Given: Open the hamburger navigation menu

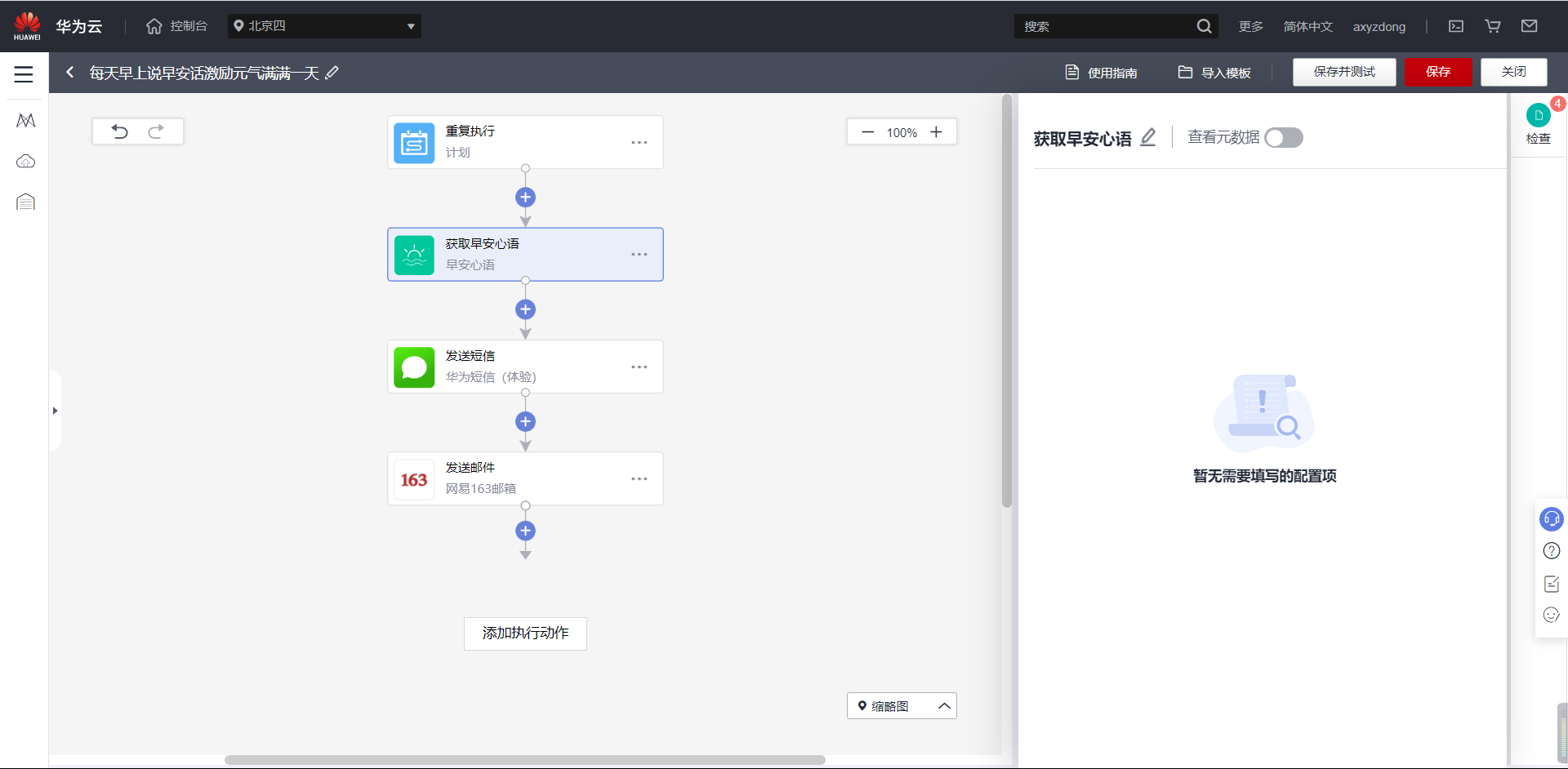Looking at the screenshot, I should (24, 74).
